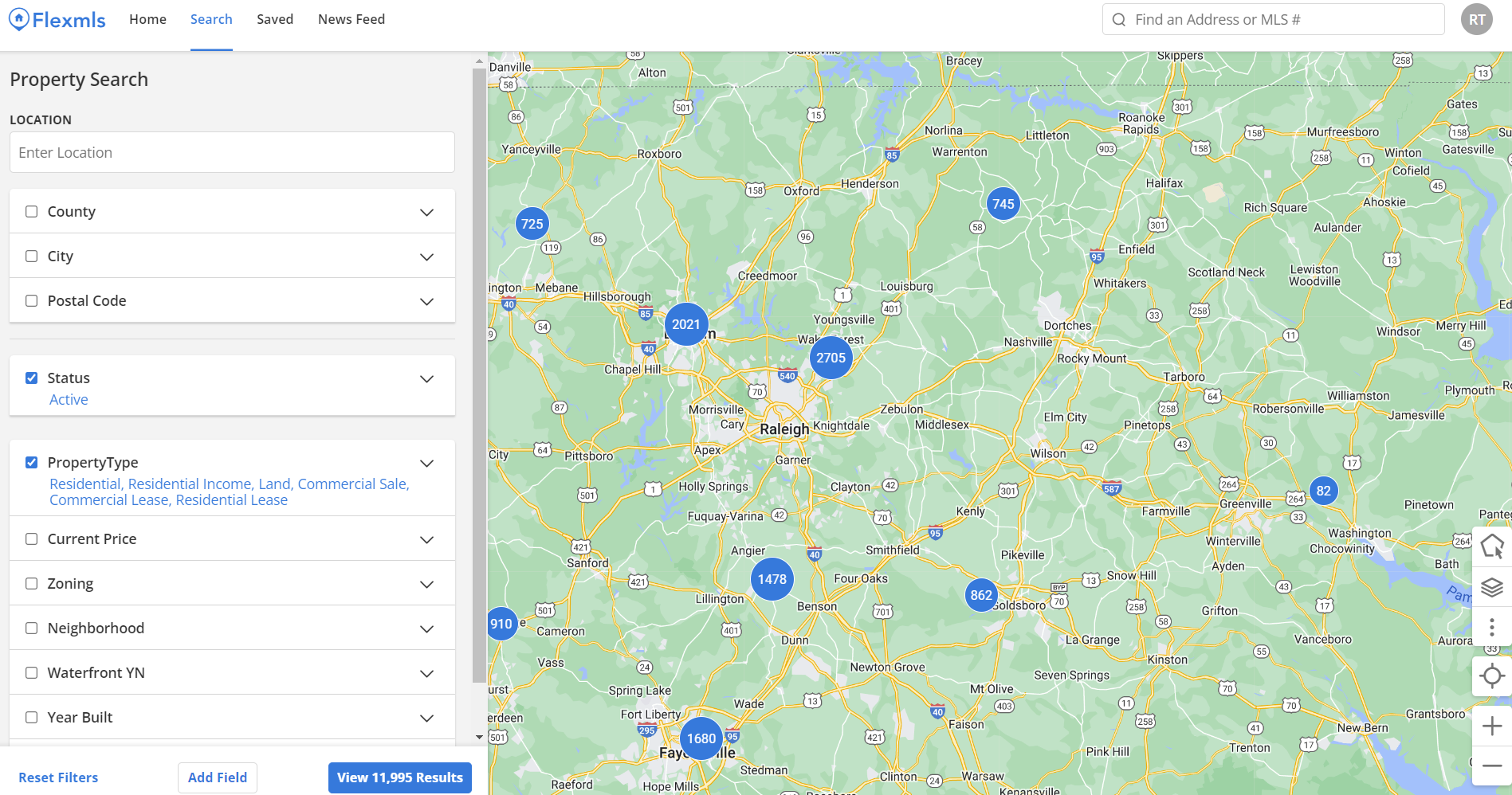Open the Saved tab

[x=275, y=19]
